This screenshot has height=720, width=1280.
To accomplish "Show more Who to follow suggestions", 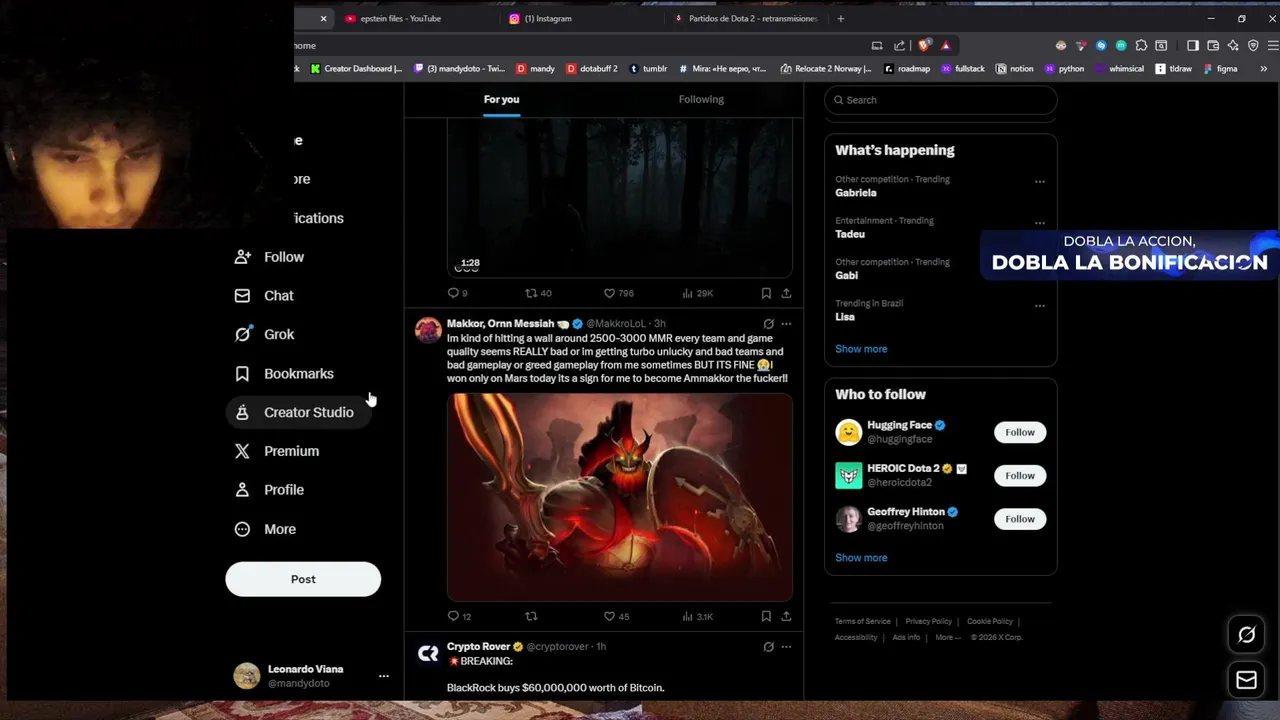I will 861,558.
